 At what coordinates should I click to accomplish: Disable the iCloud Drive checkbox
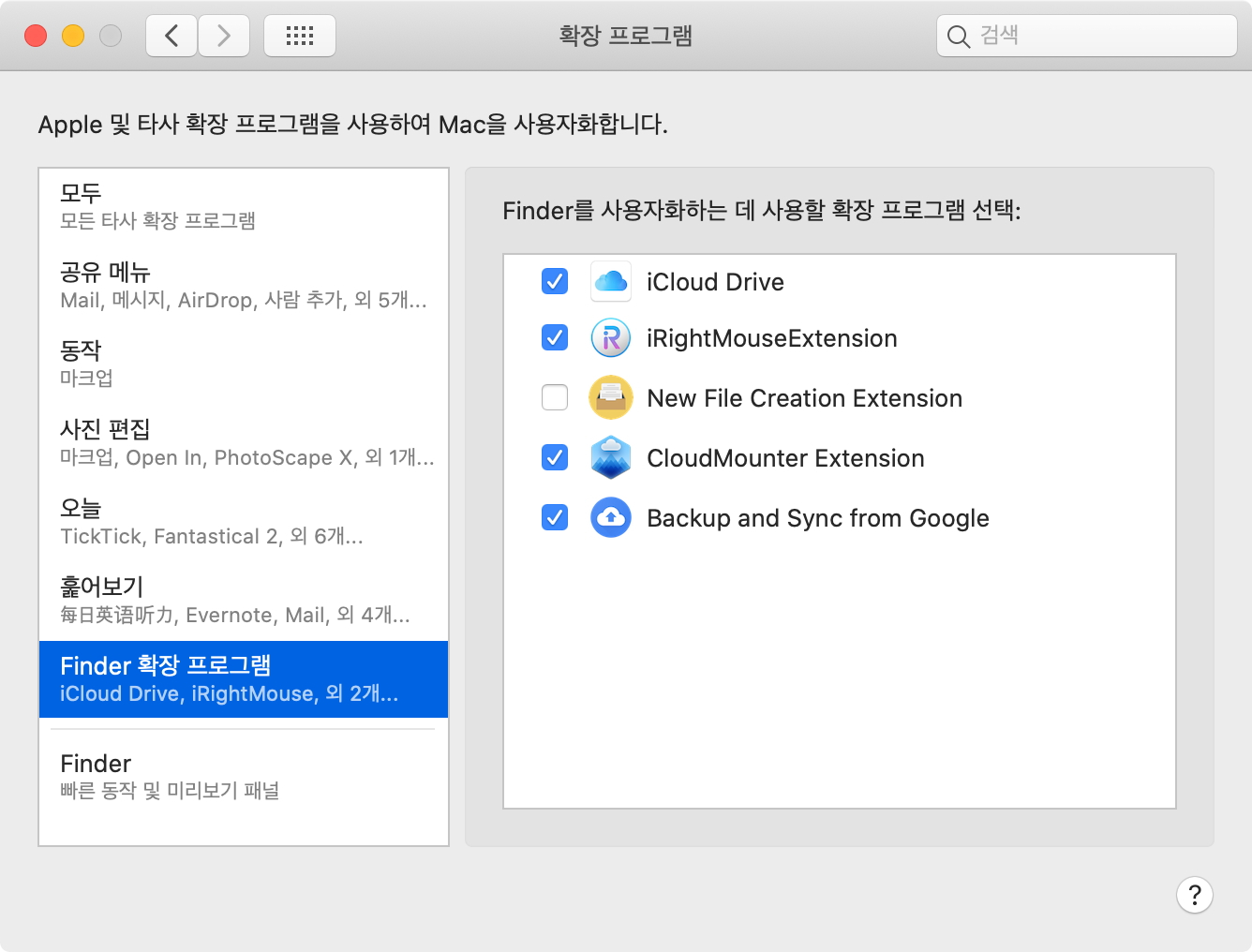(x=555, y=281)
